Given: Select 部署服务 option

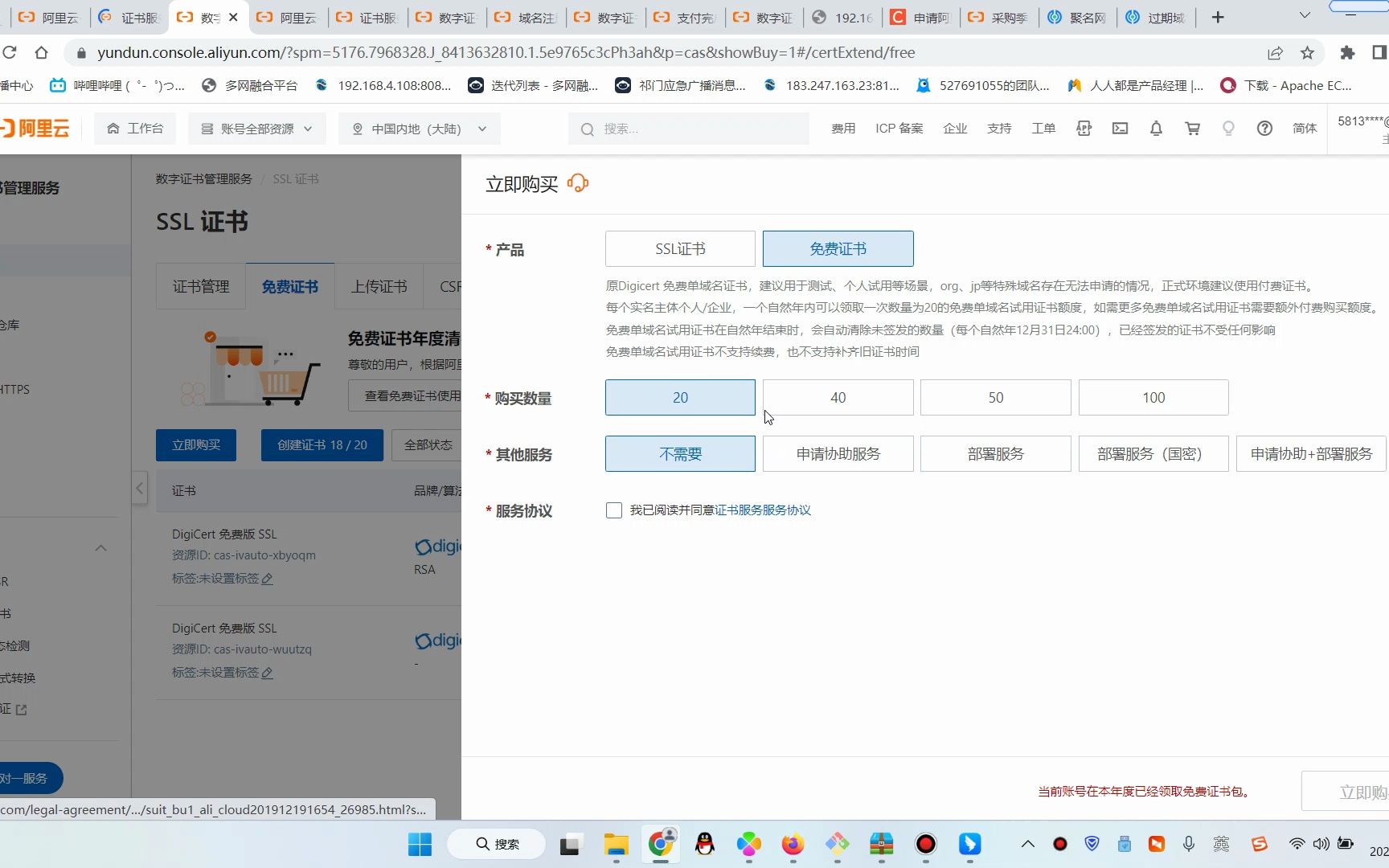Looking at the screenshot, I should [x=995, y=454].
